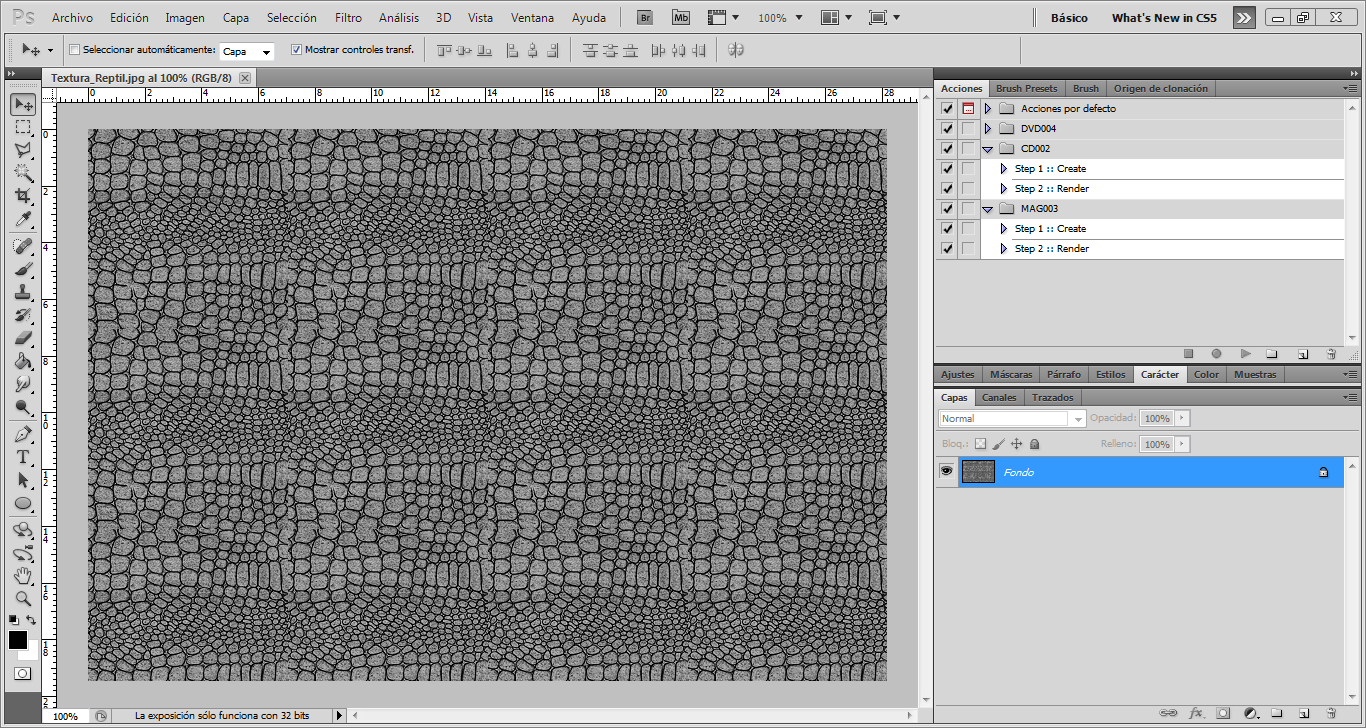The width and height of the screenshot is (1366, 728).
Task: Open the Imagen menu
Action: coord(185,18)
